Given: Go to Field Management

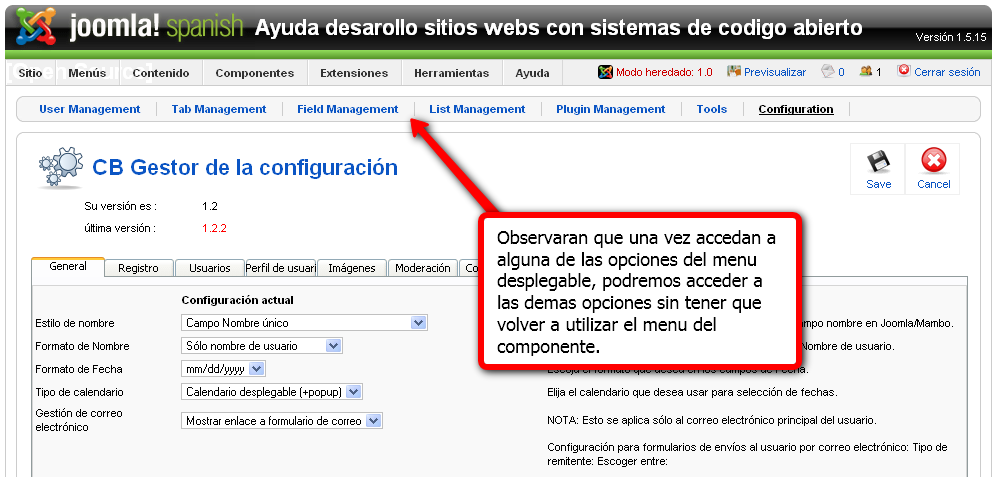Looking at the screenshot, I should 348,109.
